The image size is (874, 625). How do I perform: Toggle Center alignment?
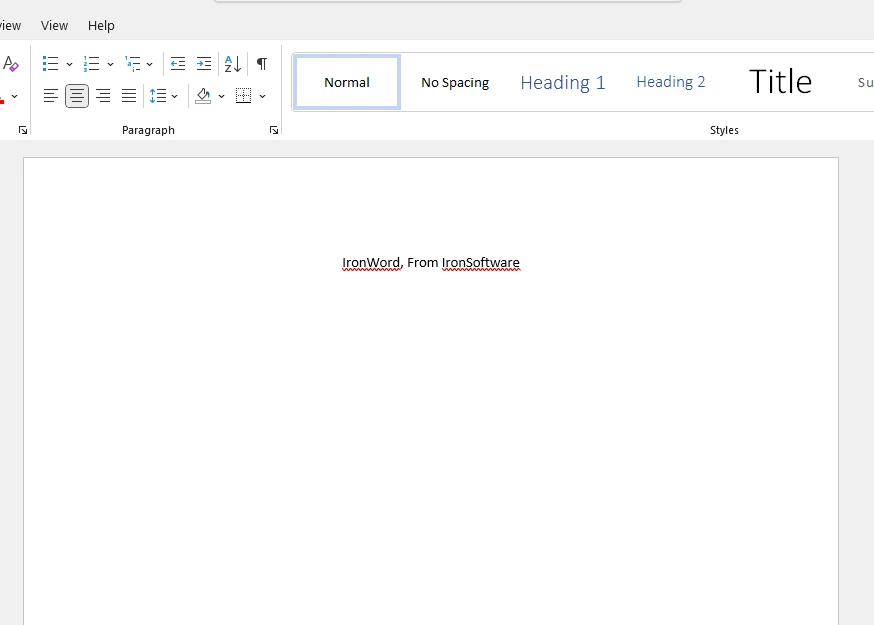tap(77, 96)
